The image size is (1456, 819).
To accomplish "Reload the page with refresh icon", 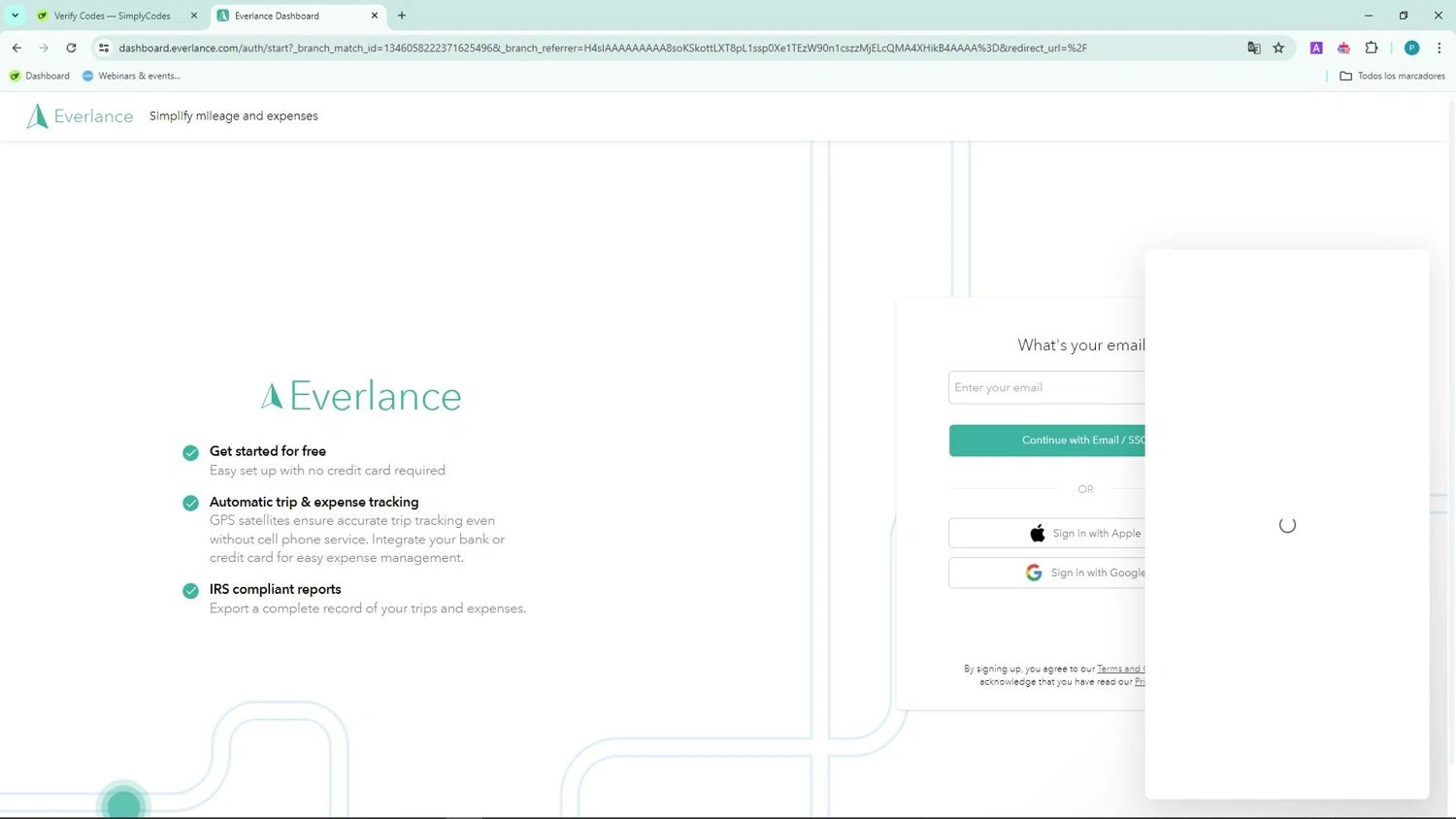I will coord(71,48).
